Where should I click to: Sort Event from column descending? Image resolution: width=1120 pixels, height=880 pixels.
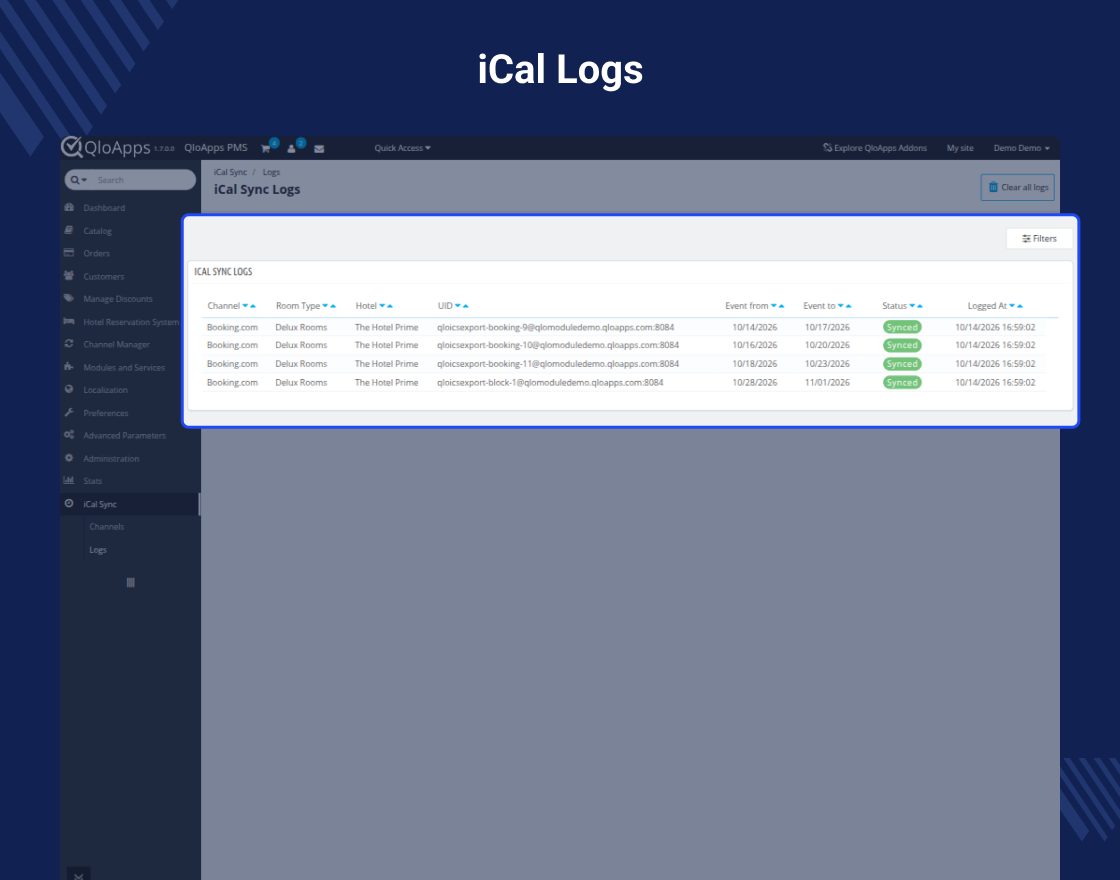click(774, 306)
